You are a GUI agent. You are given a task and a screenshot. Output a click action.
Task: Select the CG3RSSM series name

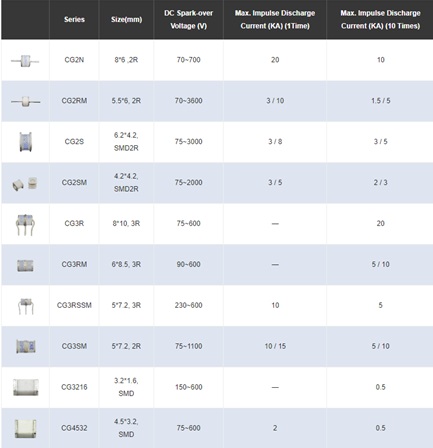tap(74, 305)
